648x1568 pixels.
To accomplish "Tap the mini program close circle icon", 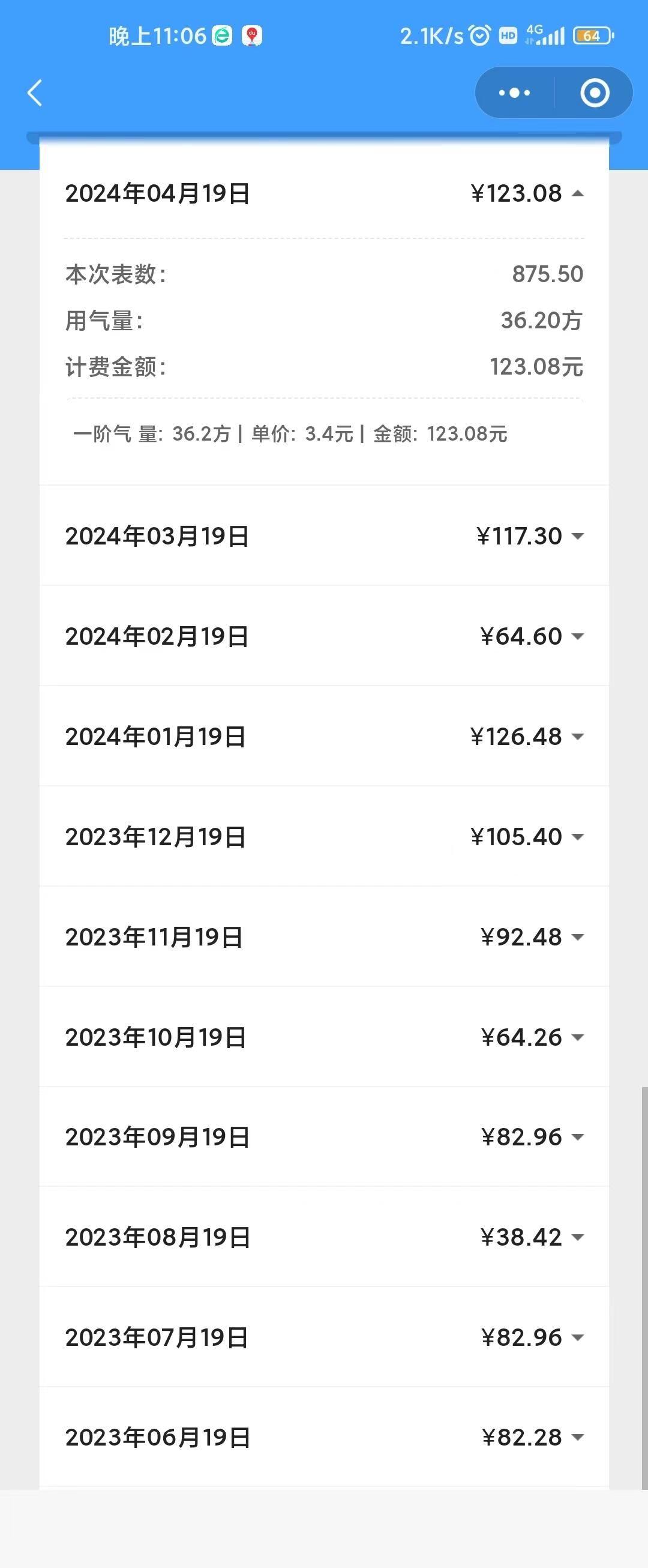I will [x=595, y=93].
